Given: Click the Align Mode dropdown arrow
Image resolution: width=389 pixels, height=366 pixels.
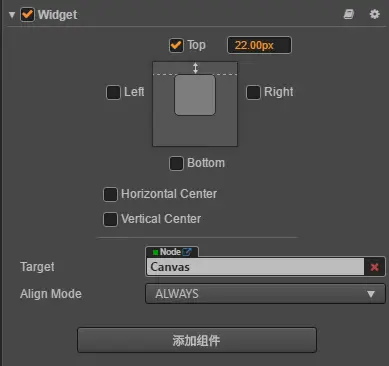Looking at the screenshot, I should [371, 294].
